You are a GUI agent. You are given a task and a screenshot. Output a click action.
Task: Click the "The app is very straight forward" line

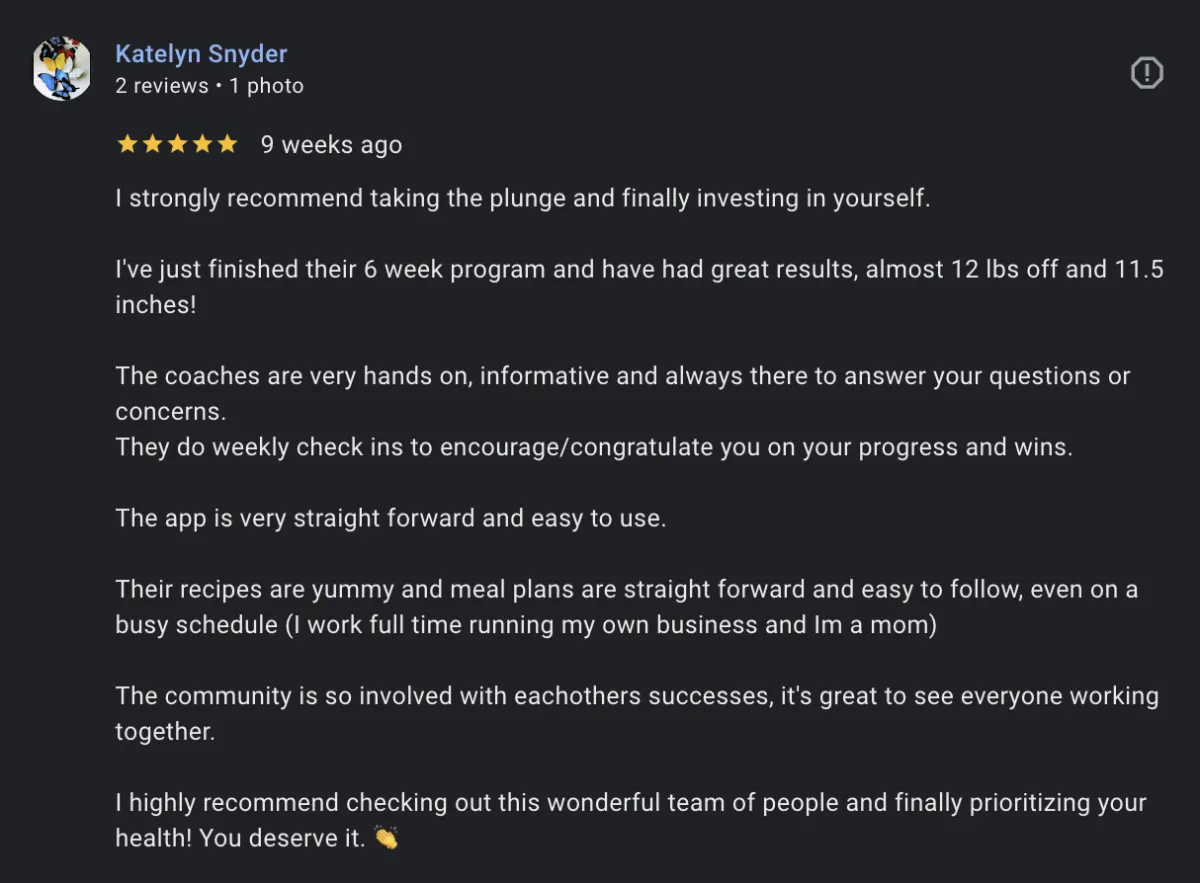click(x=390, y=518)
